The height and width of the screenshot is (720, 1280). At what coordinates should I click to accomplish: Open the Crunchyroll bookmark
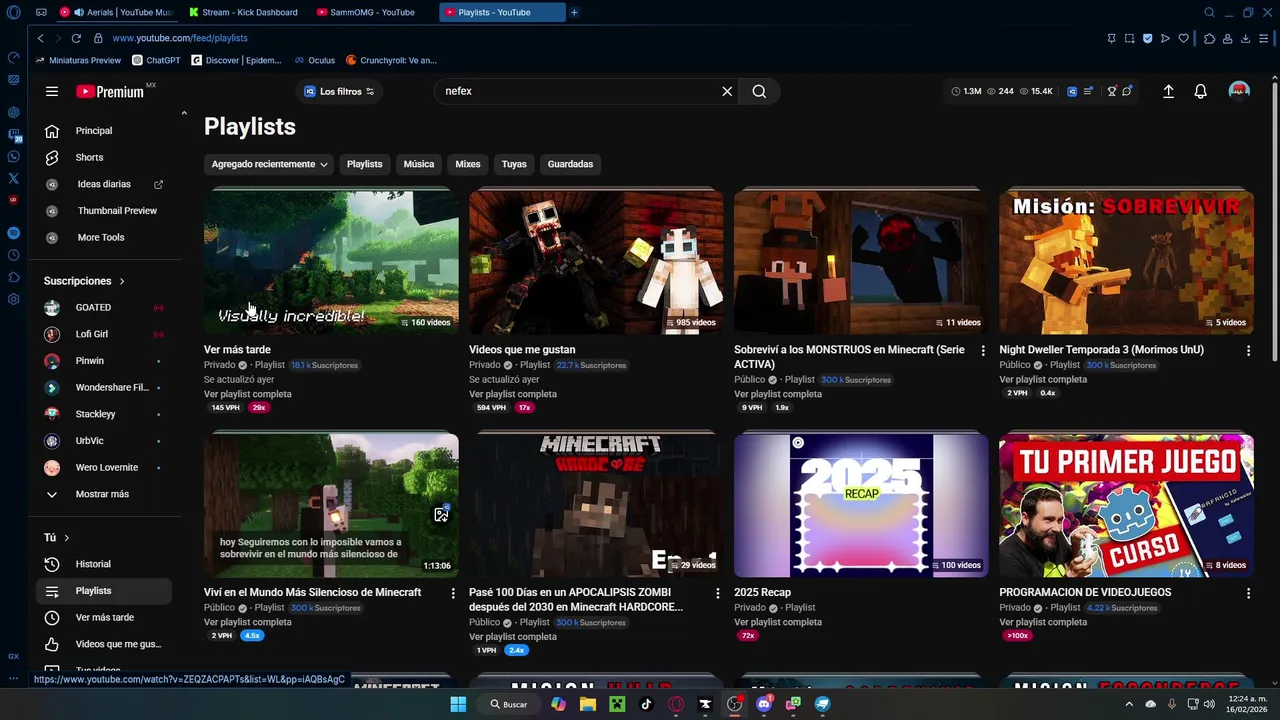(391, 60)
